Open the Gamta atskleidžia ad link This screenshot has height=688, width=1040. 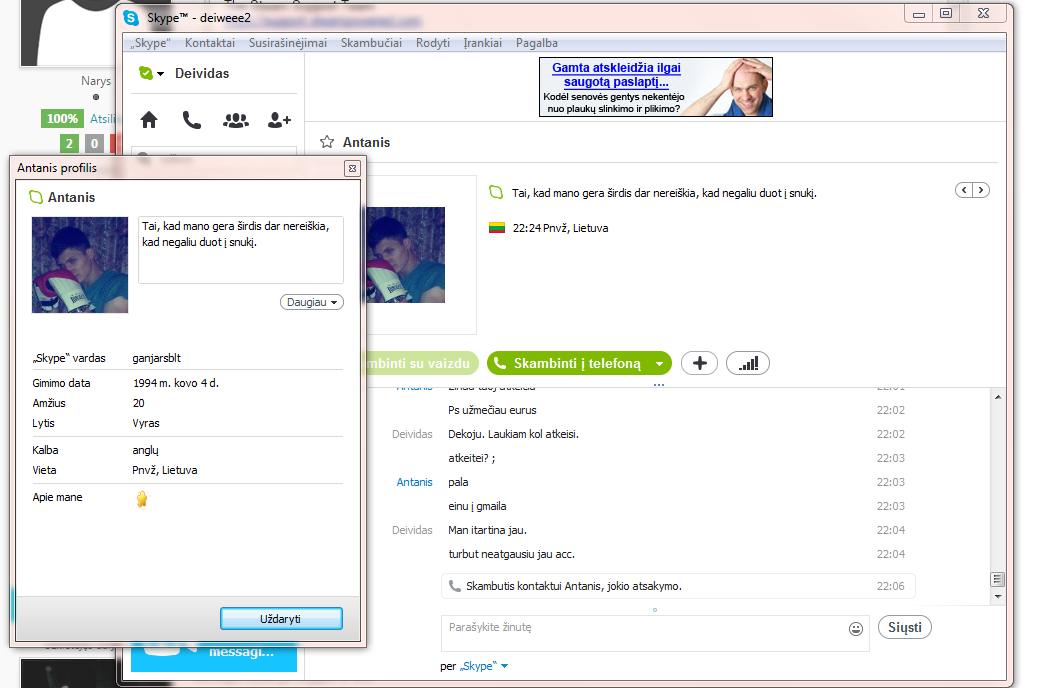(616, 74)
